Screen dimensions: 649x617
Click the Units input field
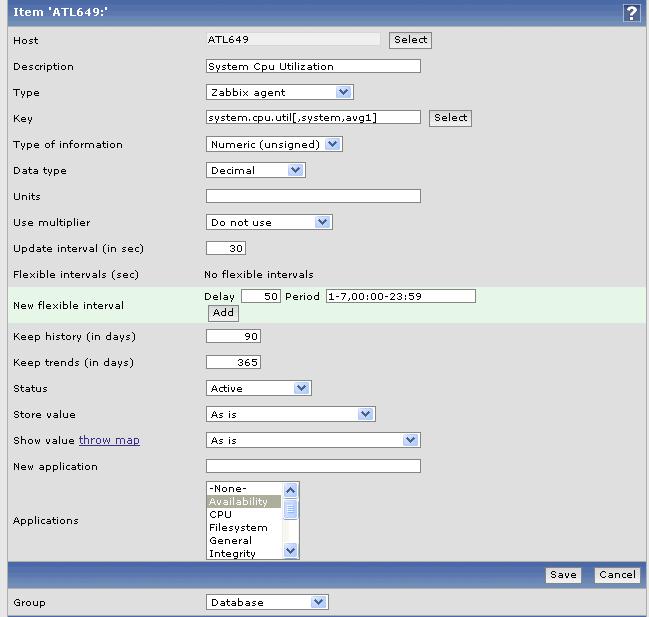313,196
